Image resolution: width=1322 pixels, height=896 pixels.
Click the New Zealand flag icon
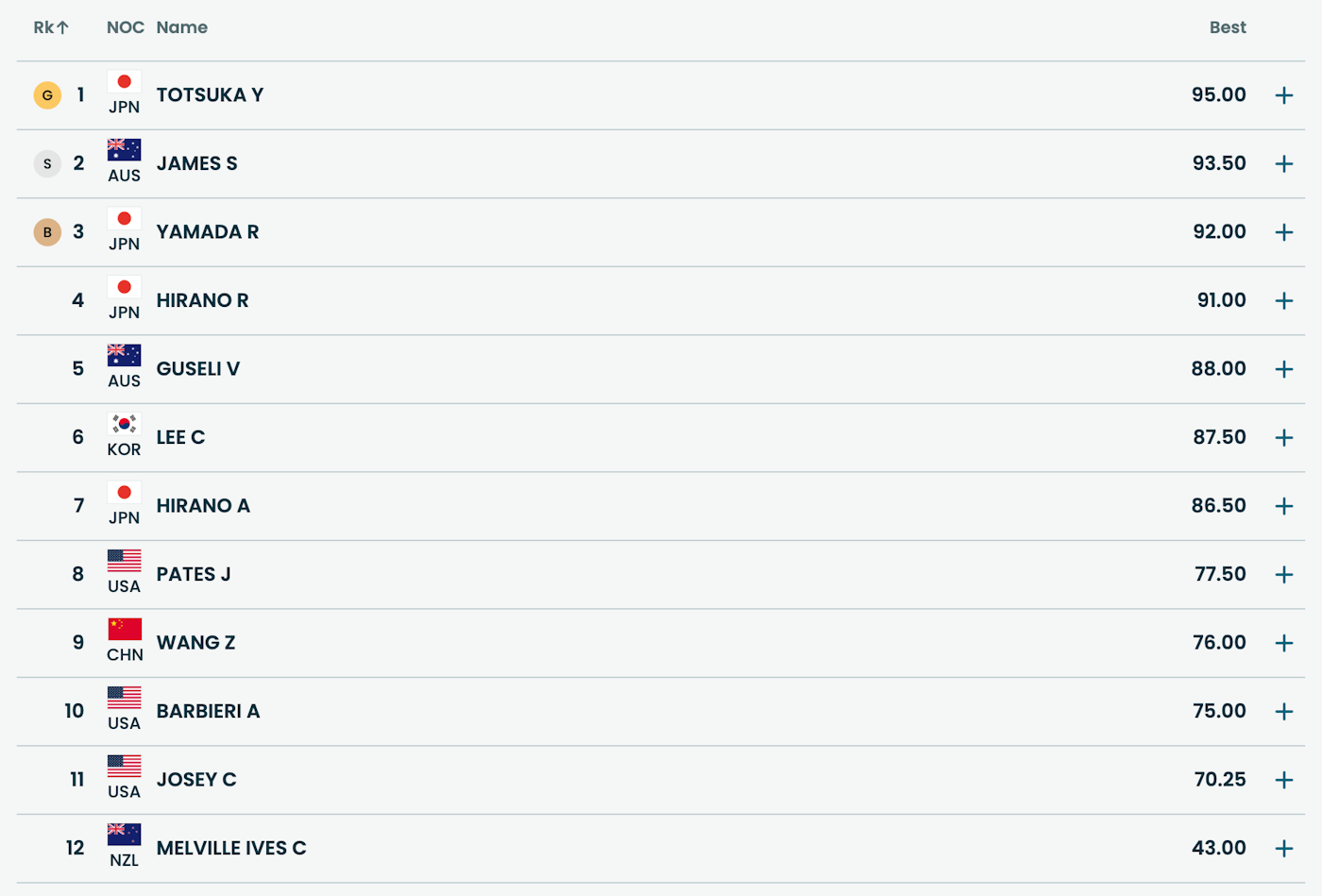pyautogui.click(x=124, y=835)
